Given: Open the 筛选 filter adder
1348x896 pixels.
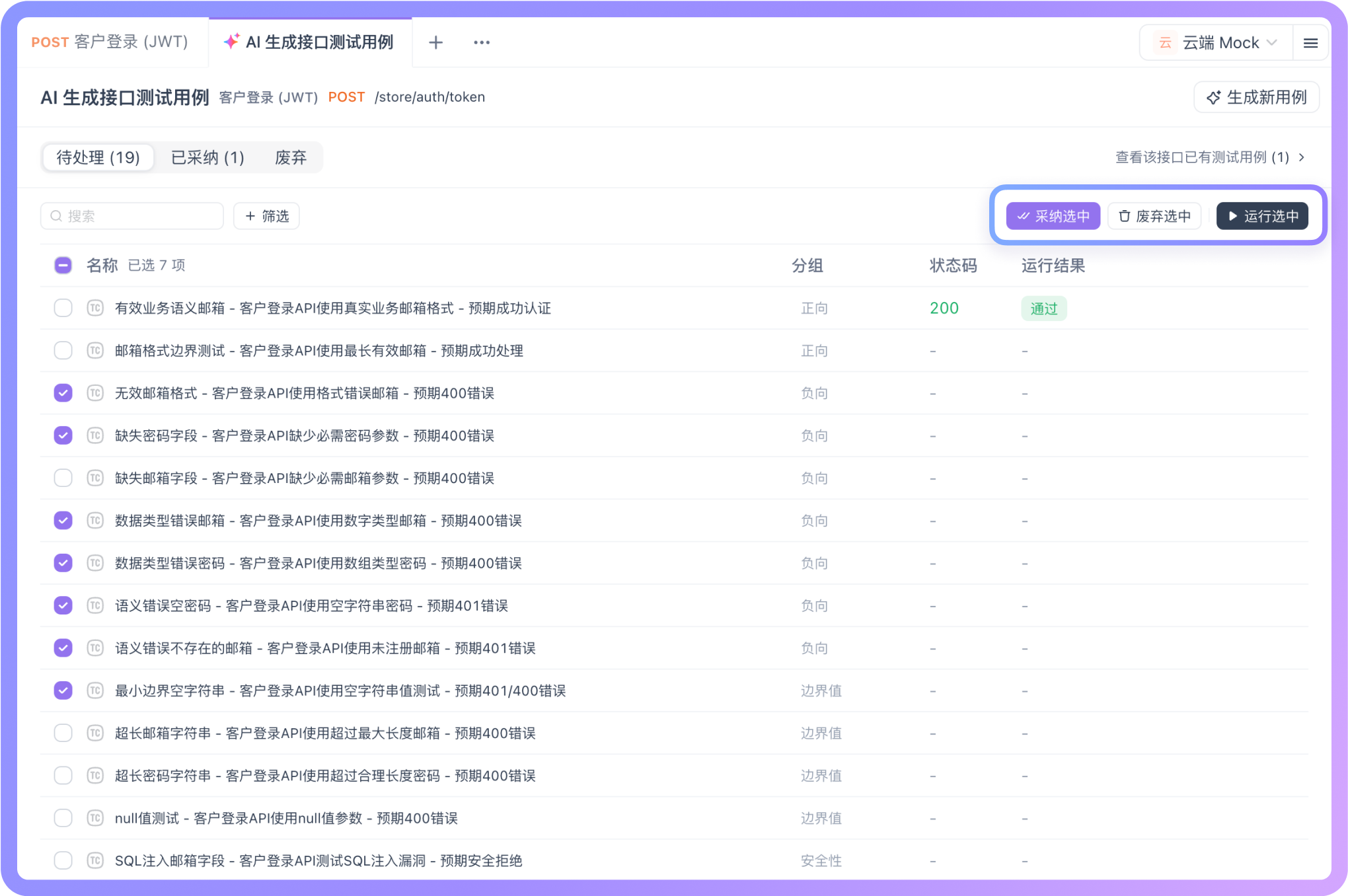Looking at the screenshot, I should [266, 216].
